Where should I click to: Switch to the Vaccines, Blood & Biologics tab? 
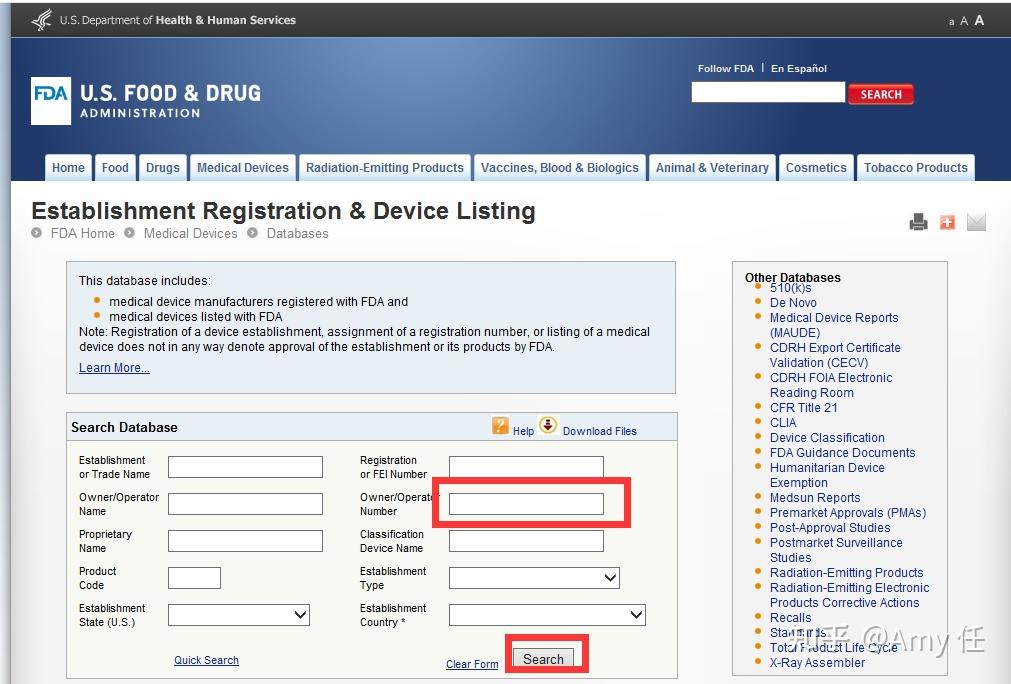[559, 168]
